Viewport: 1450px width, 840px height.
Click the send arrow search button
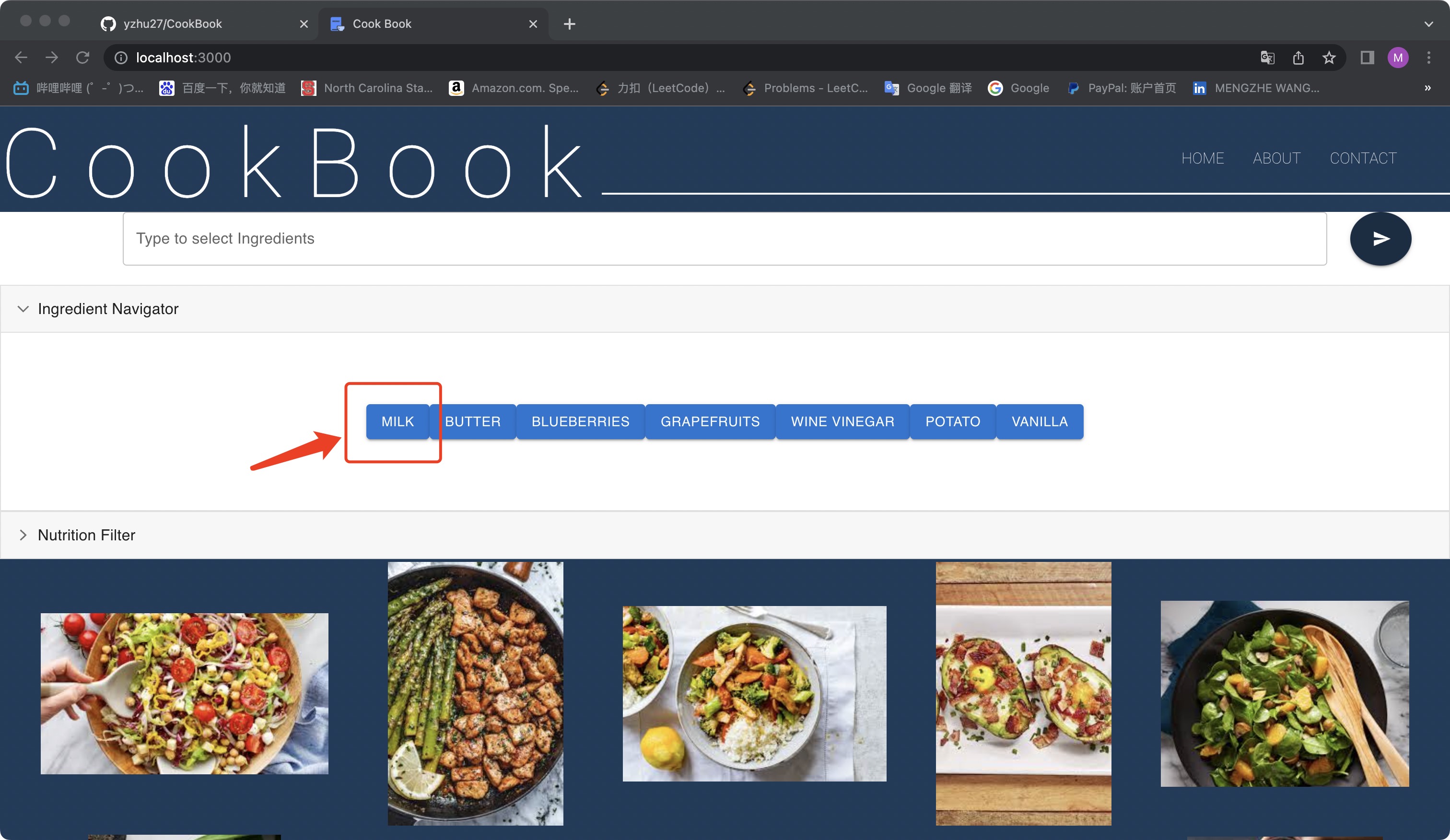tap(1380, 239)
